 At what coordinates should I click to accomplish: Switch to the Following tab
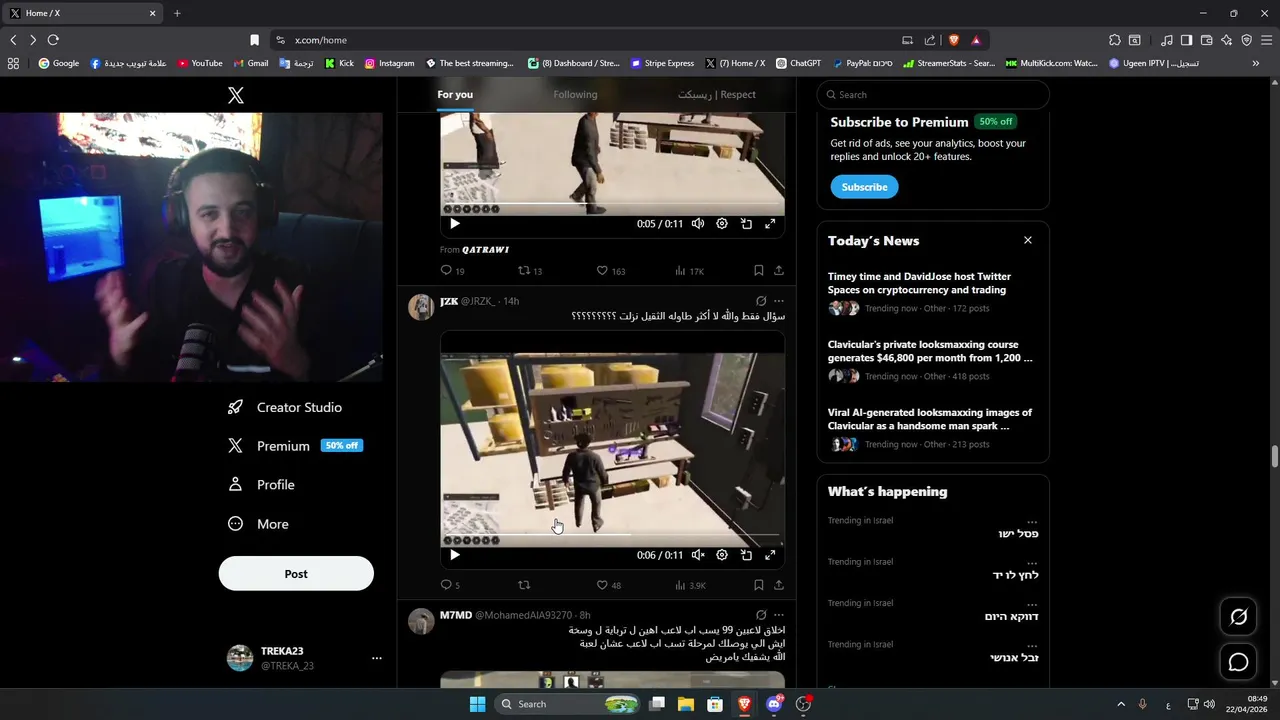click(x=575, y=95)
